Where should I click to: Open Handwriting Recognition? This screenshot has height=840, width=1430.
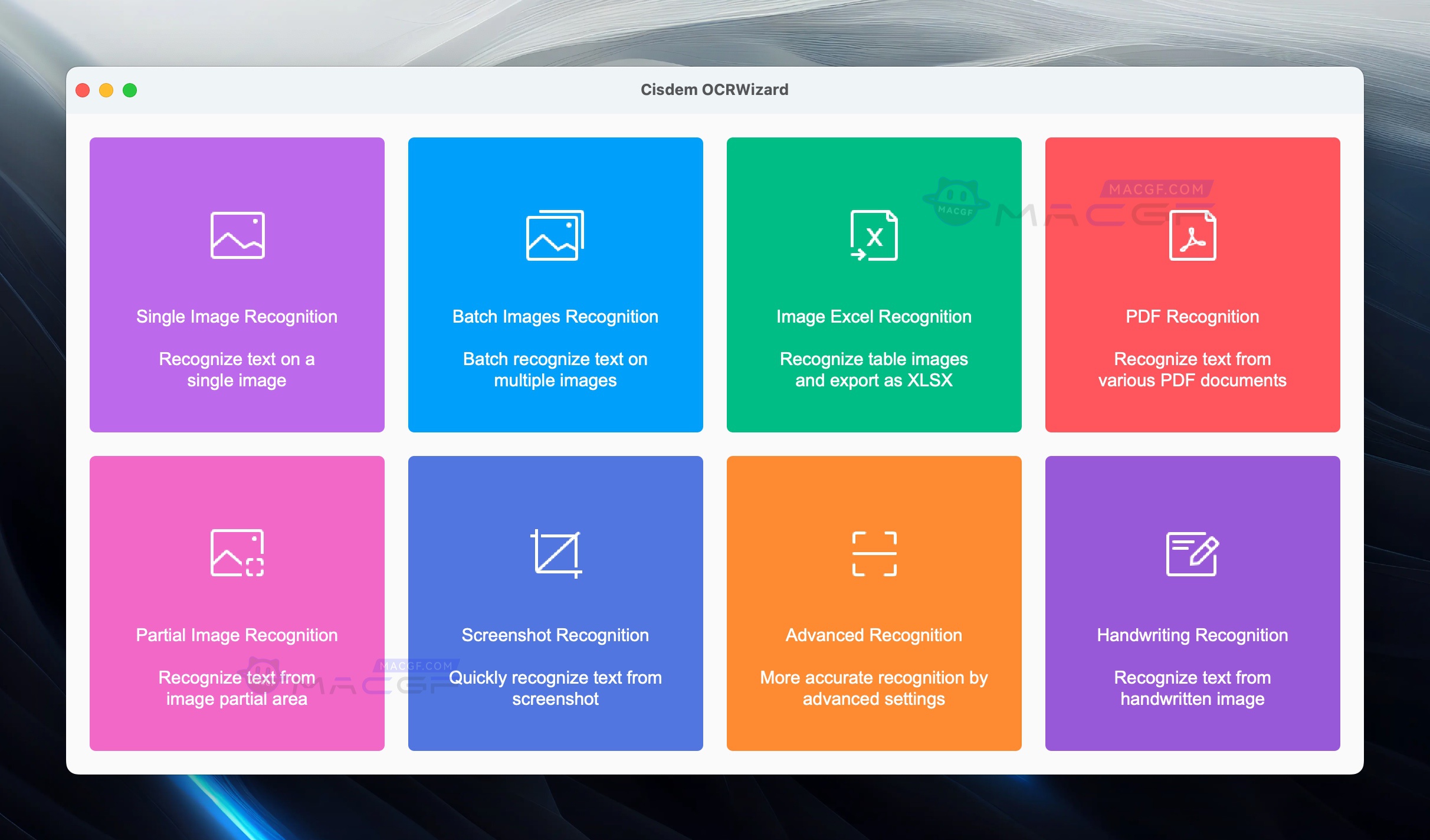[1192, 603]
